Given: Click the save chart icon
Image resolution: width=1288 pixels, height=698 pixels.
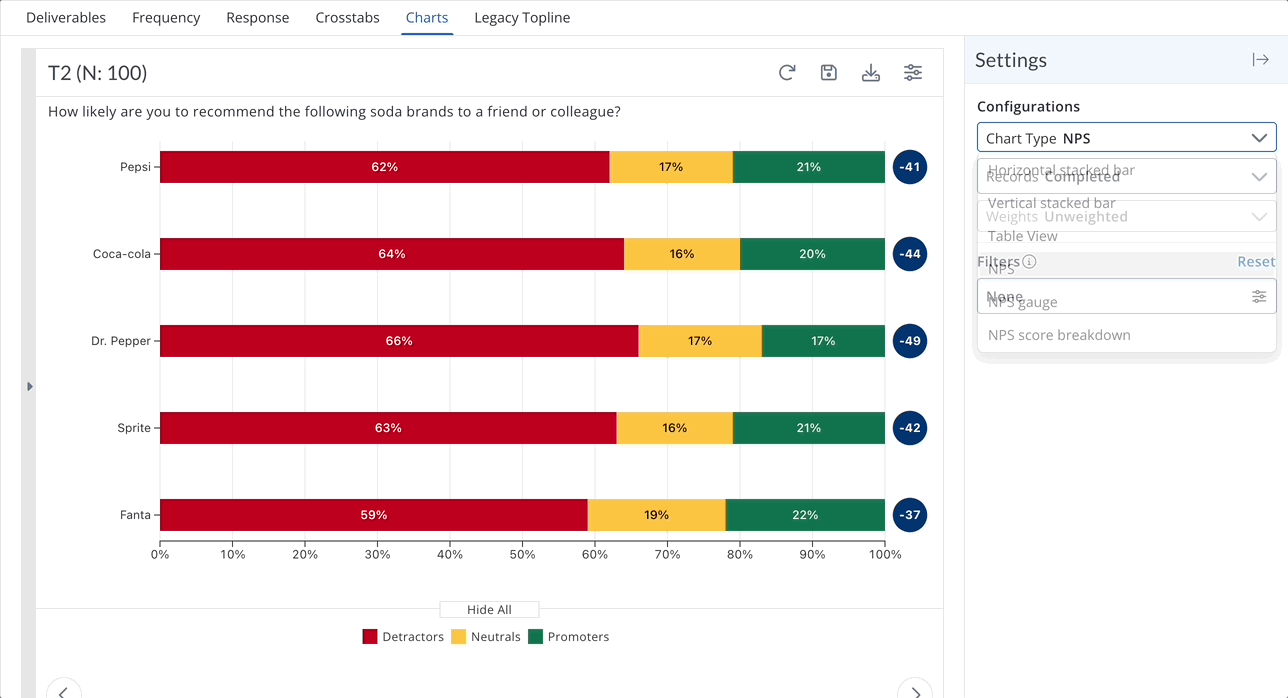Looking at the screenshot, I should tap(829, 73).
